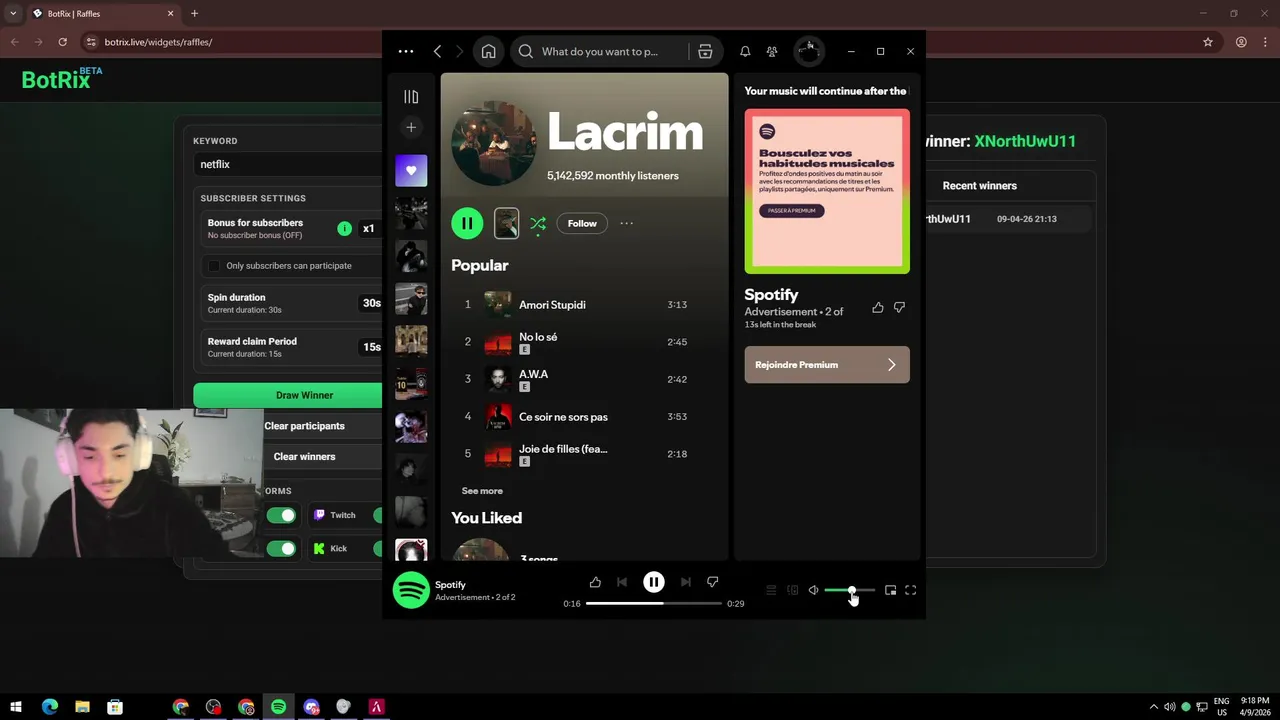Click the netflix keyword field in BotRix
The height and width of the screenshot is (720, 1280).
[288, 164]
